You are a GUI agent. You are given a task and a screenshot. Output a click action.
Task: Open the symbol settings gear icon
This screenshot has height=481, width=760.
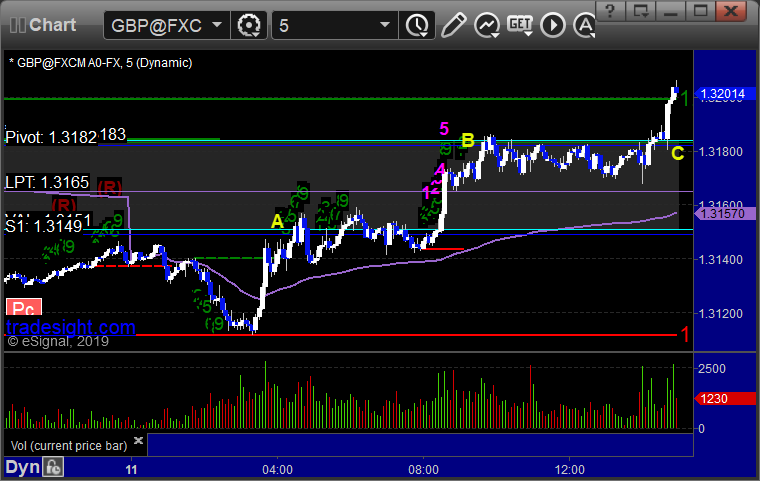[x=249, y=25]
